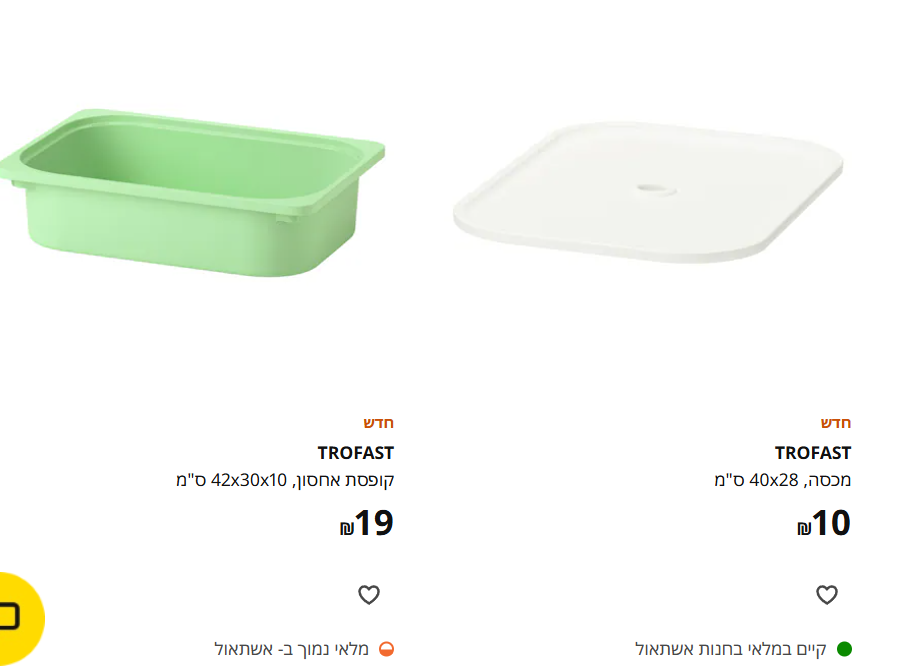Add the green TROFAST storage box to favorites

point(369,595)
